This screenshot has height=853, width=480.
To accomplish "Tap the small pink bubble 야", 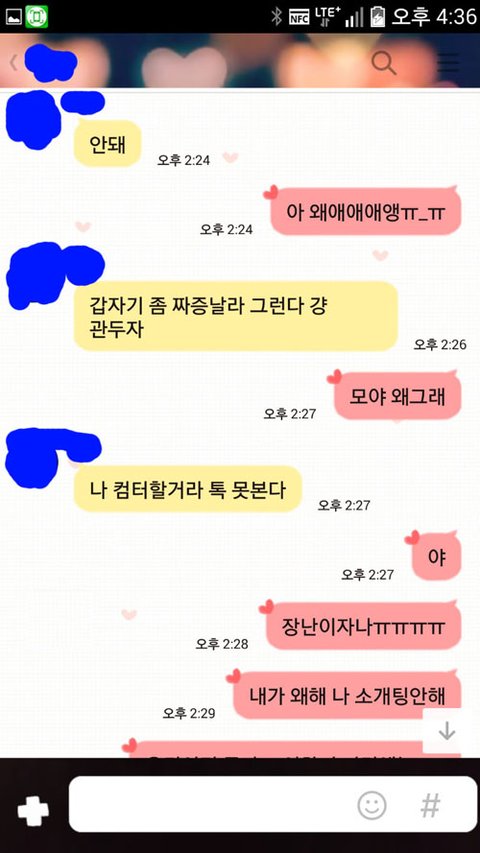I will point(436,556).
